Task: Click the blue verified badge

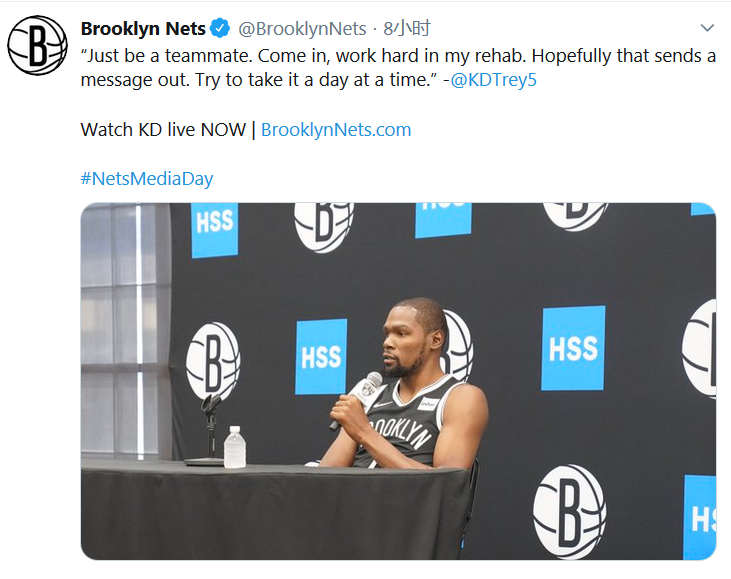Action: pyautogui.click(x=220, y=29)
